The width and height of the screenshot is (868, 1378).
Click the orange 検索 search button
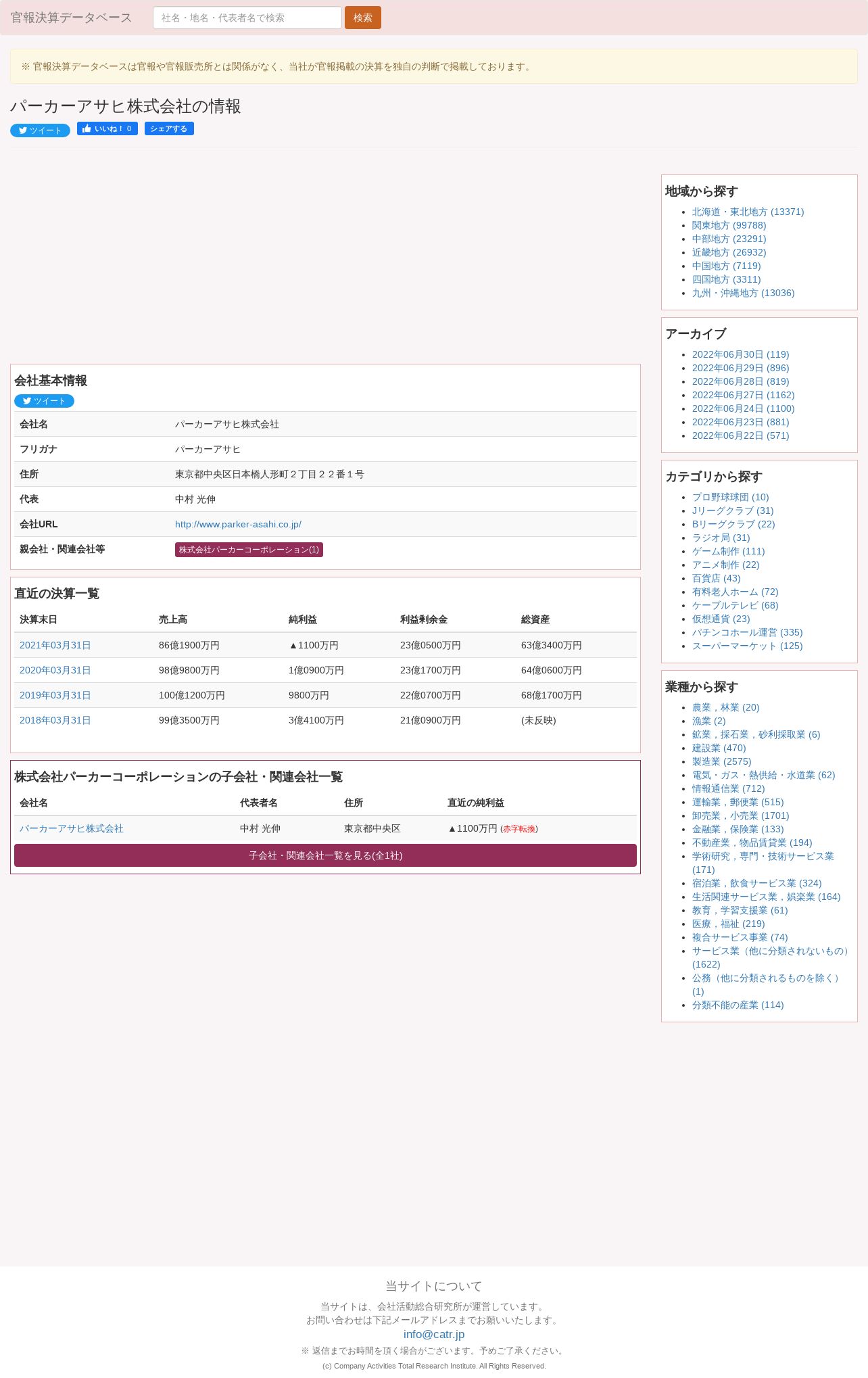click(363, 18)
